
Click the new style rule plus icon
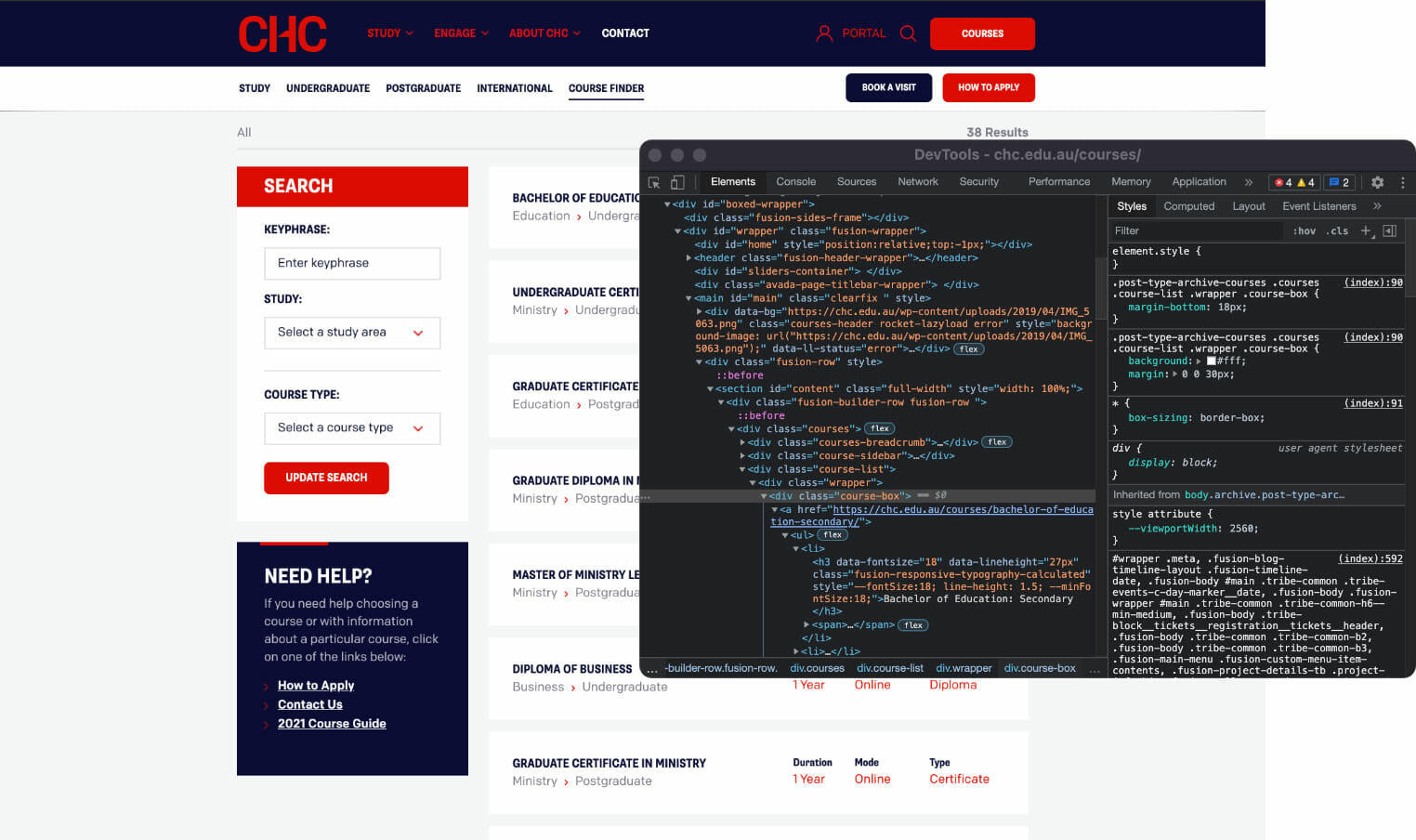pos(1365,230)
